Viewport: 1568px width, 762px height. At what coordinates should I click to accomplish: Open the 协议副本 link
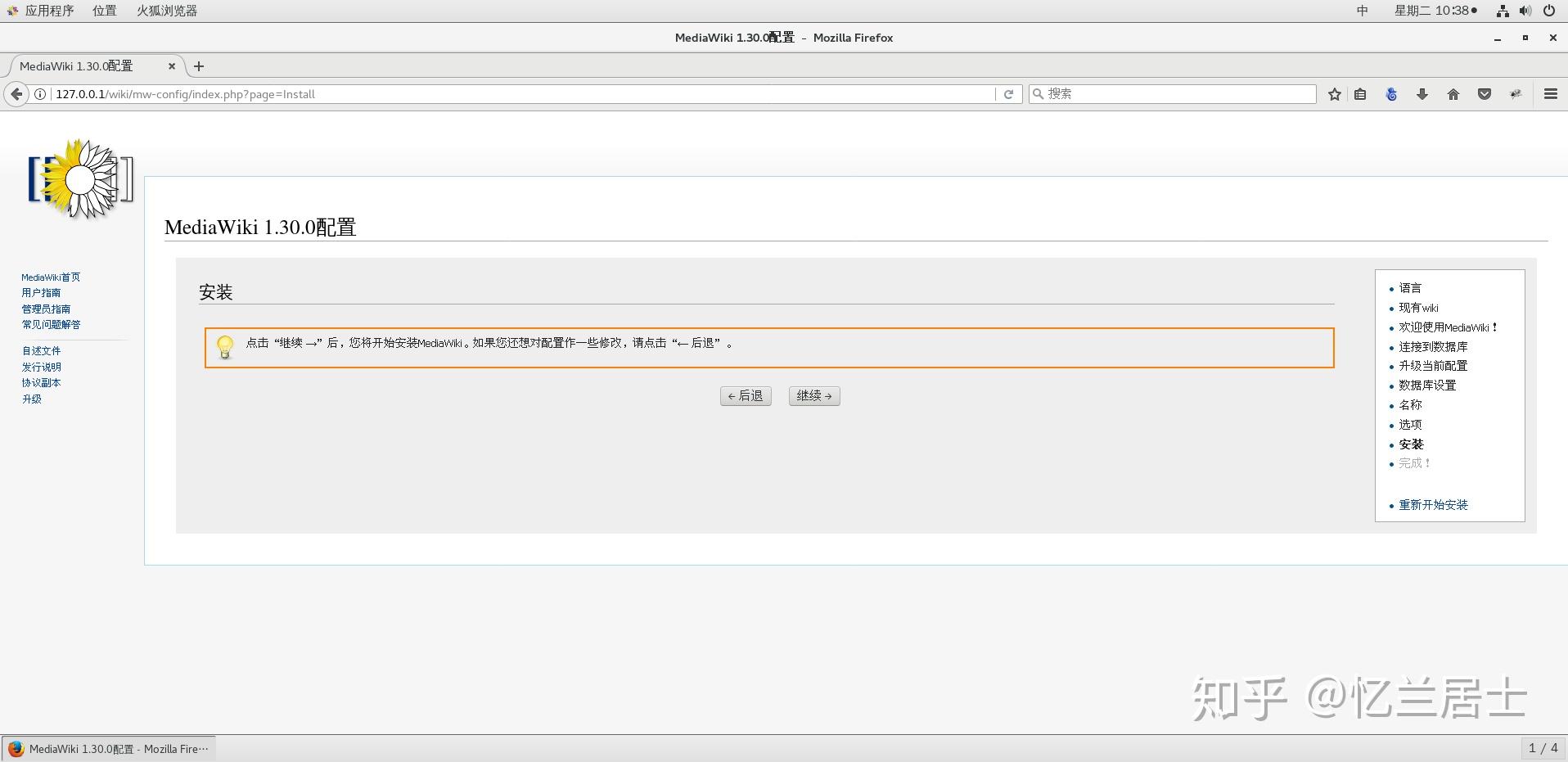click(41, 383)
